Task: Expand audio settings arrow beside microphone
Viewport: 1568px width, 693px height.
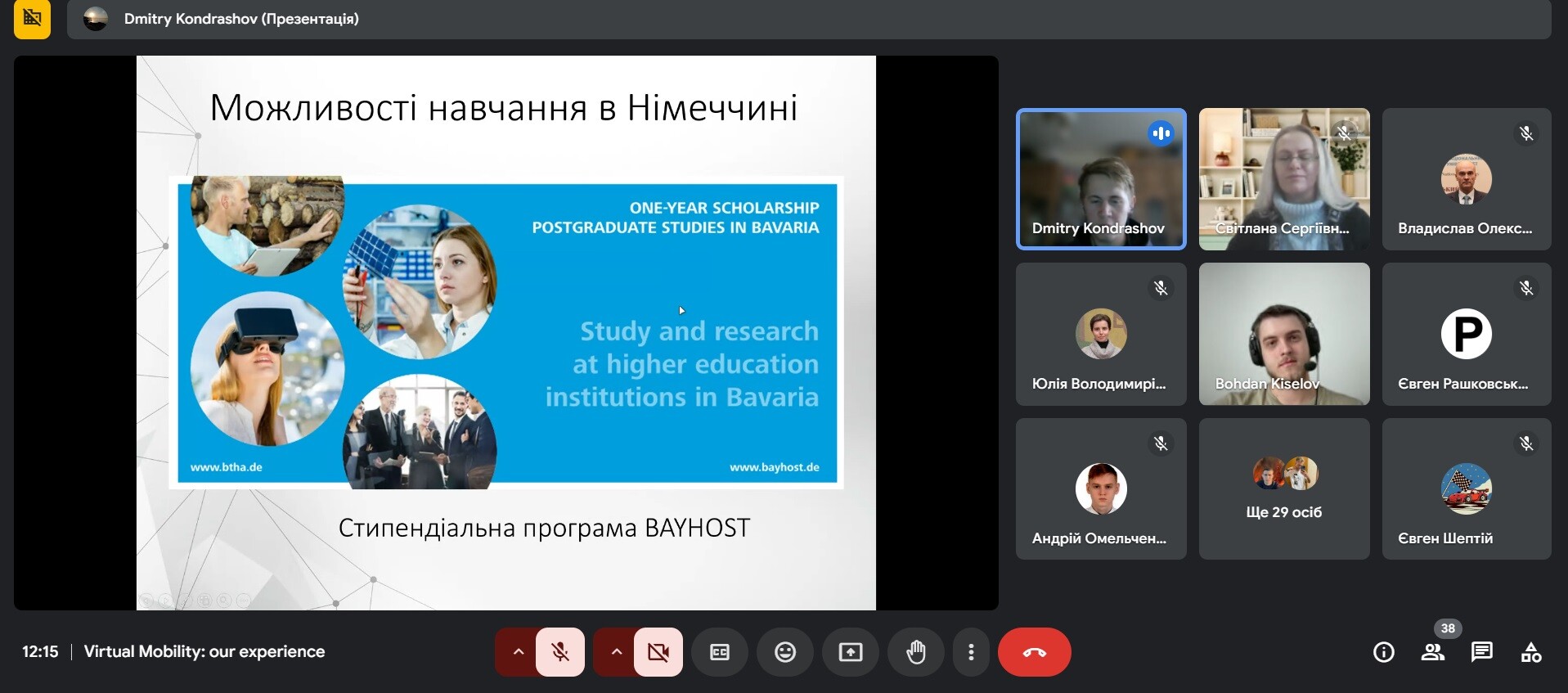Action: click(x=517, y=652)
